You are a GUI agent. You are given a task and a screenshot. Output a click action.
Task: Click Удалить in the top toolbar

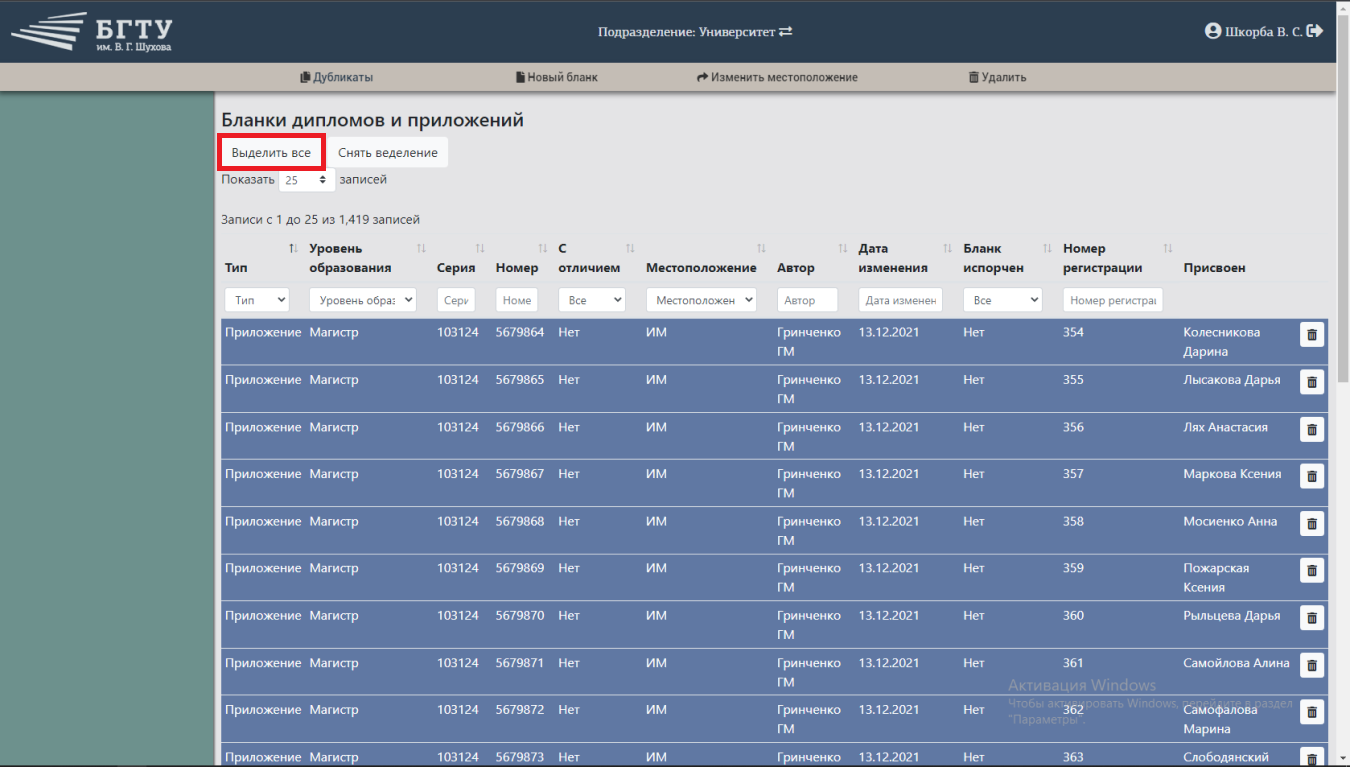pyautogui.click(x=997, y=77)
